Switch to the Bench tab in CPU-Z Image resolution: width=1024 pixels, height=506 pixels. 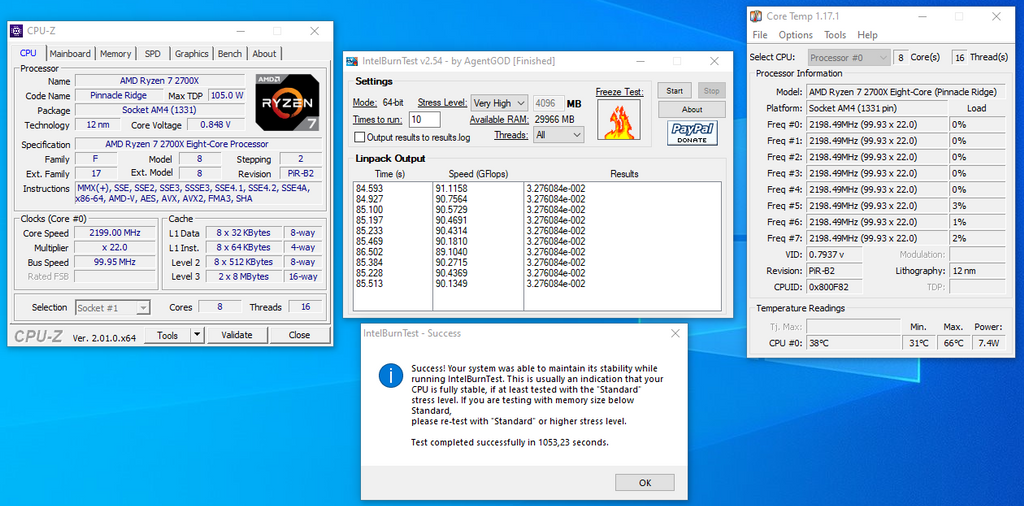(230, 54)
